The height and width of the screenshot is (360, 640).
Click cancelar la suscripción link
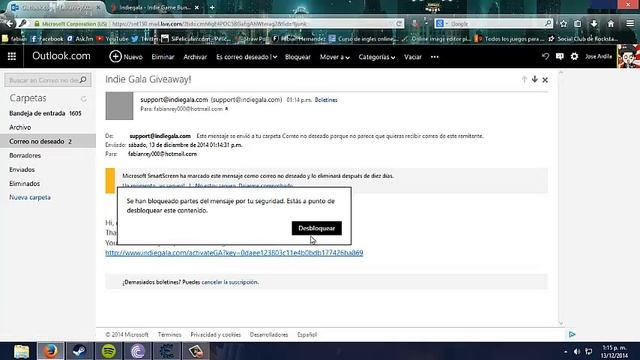(230, 282)
